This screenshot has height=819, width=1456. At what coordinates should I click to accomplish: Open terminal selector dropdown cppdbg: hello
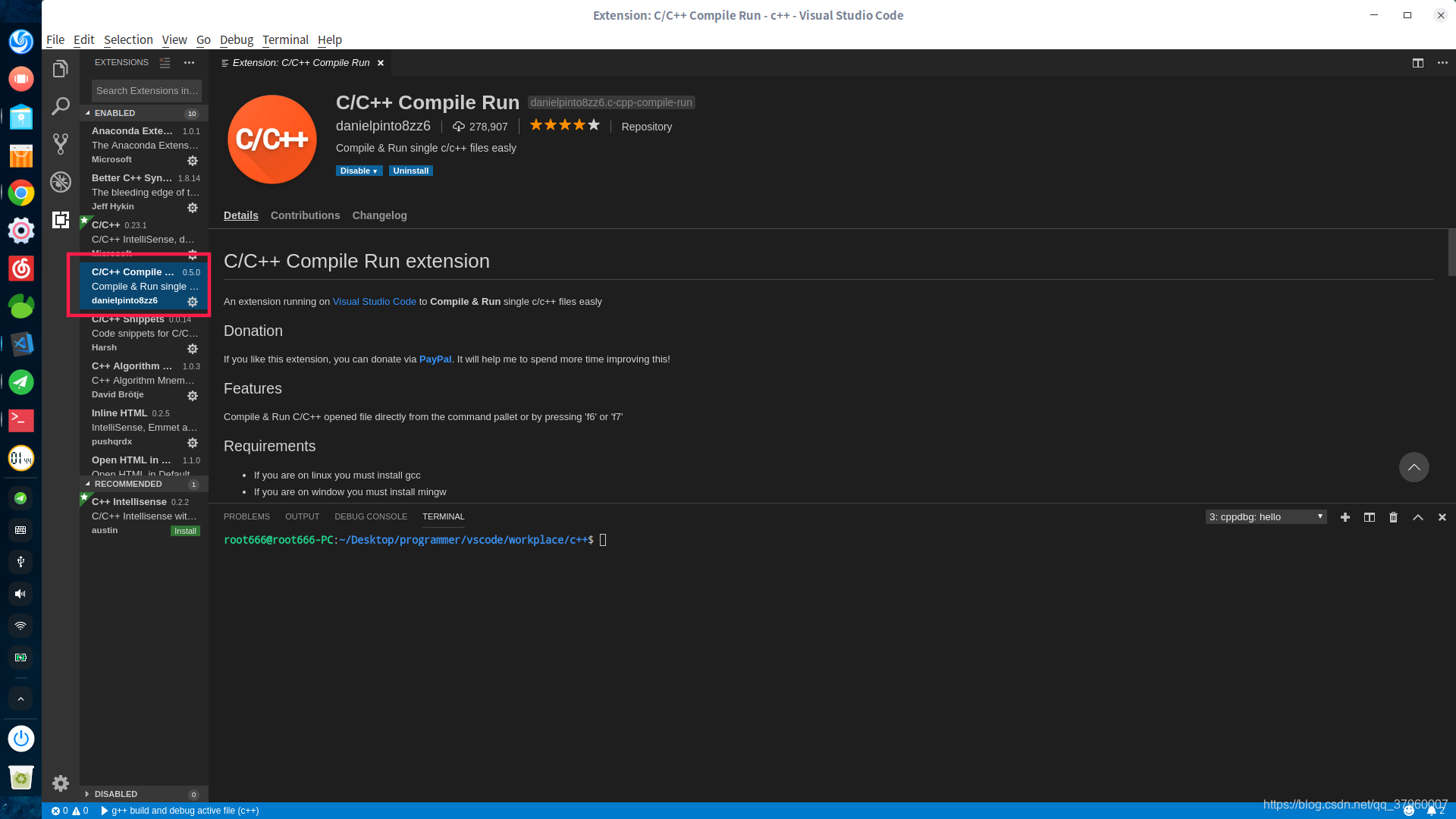click(x=1266, y=517)
